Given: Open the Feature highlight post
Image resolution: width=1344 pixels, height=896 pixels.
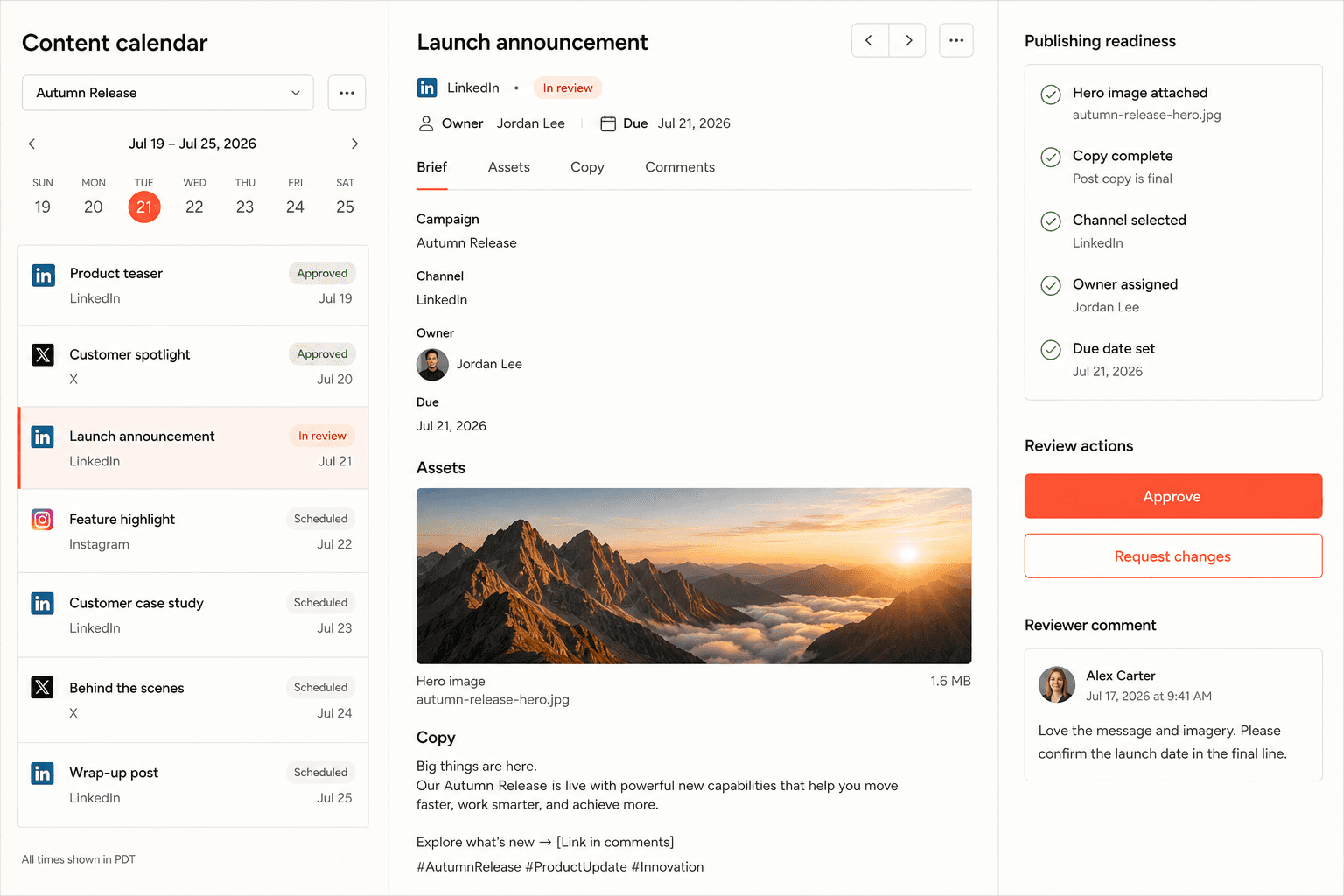Looking at the screenshot, I should (193, 531).
